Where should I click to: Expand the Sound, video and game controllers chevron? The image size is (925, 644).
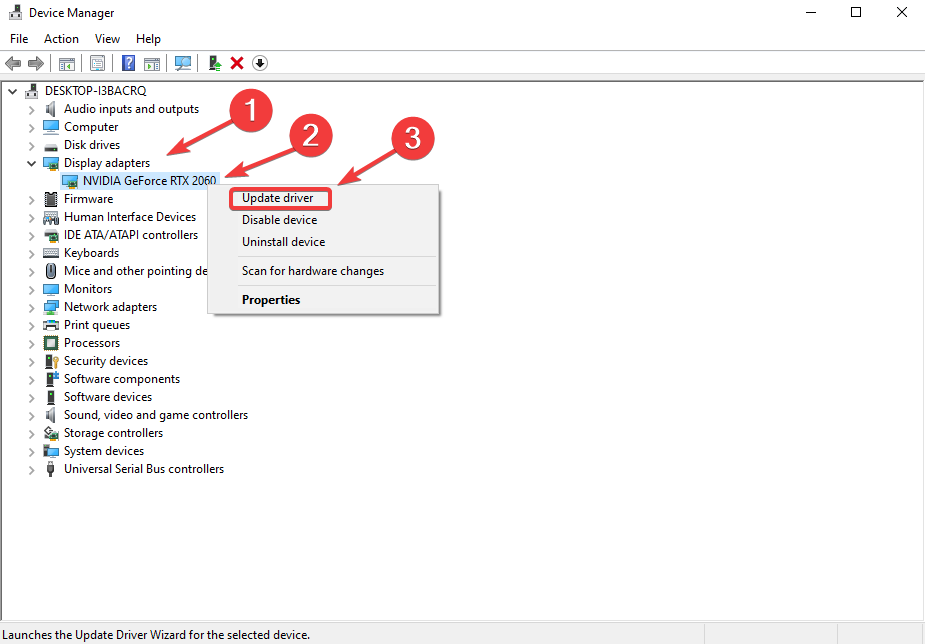click(x=31, y=416)
